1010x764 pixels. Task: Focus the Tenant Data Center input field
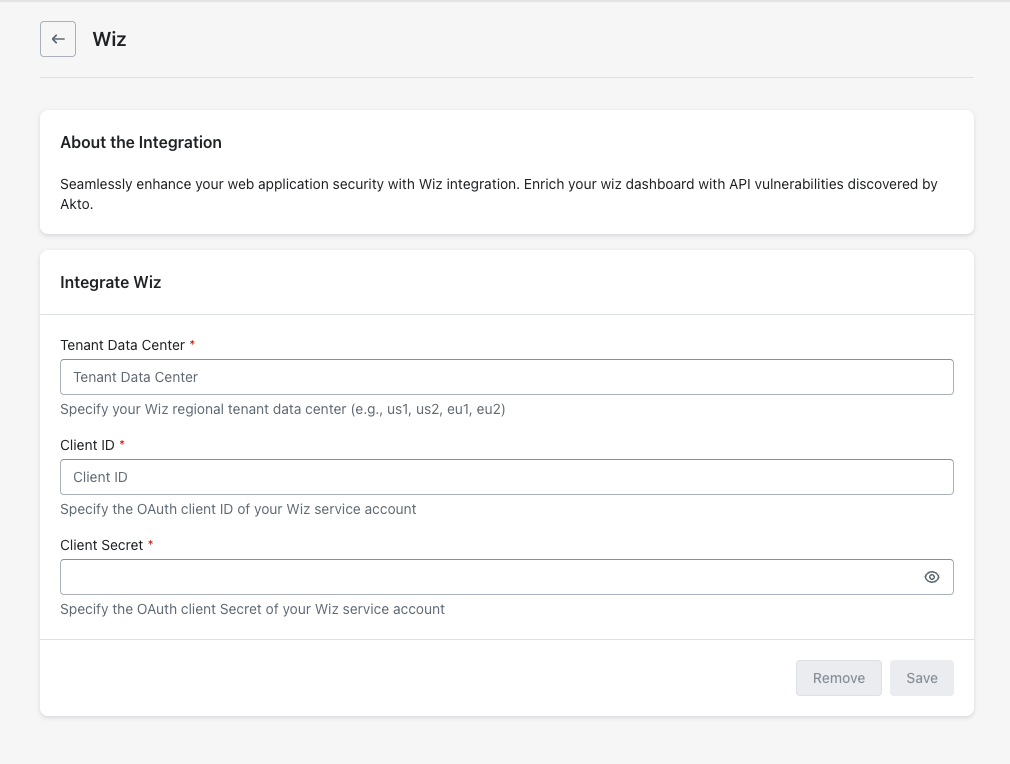507,377
